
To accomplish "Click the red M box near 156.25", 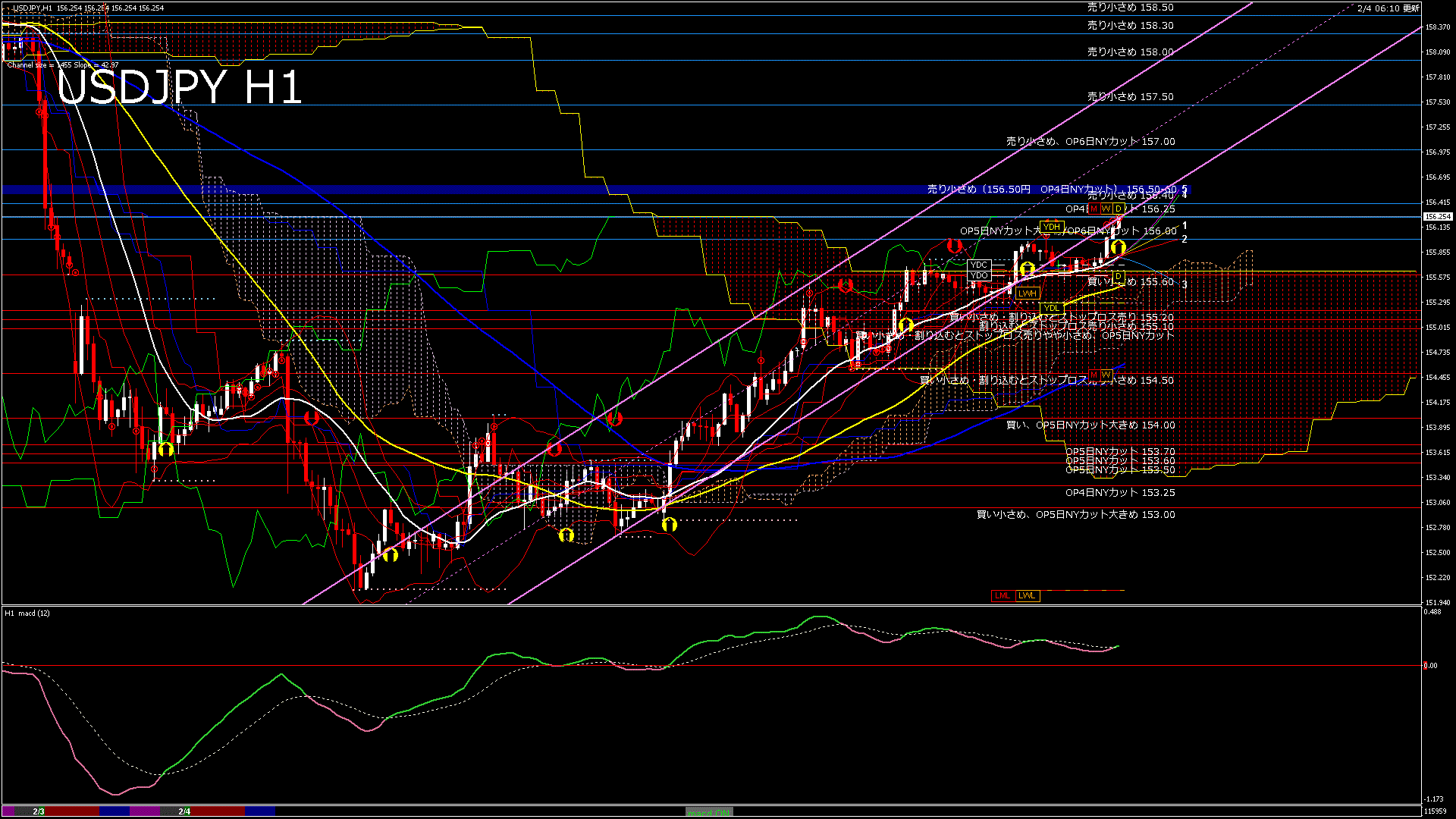I will [x=1094, y=209].
